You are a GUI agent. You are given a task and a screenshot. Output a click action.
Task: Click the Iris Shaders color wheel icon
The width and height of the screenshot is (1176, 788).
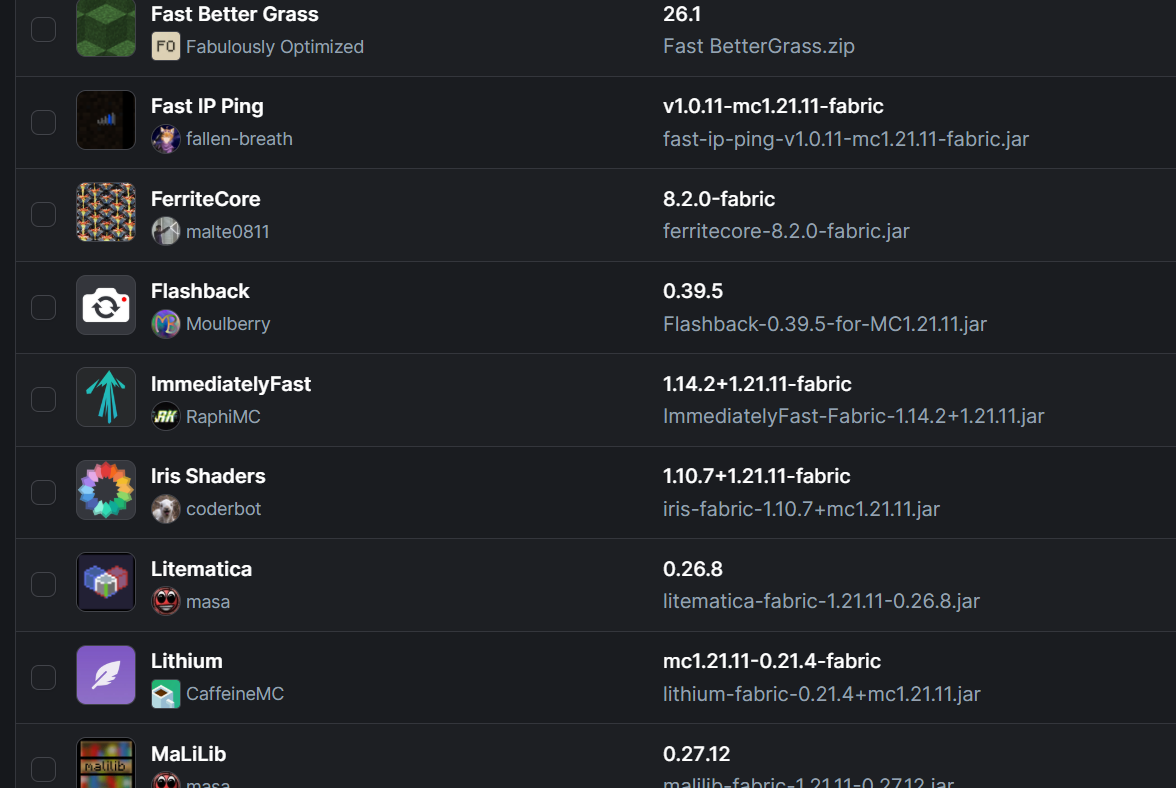coord(106,490)
